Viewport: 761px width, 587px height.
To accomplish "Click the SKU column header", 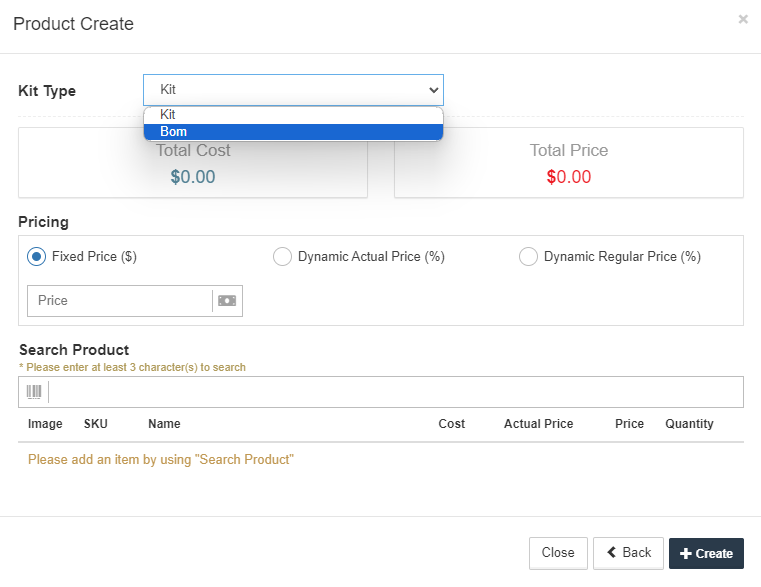I will click(x=96, y=424).
